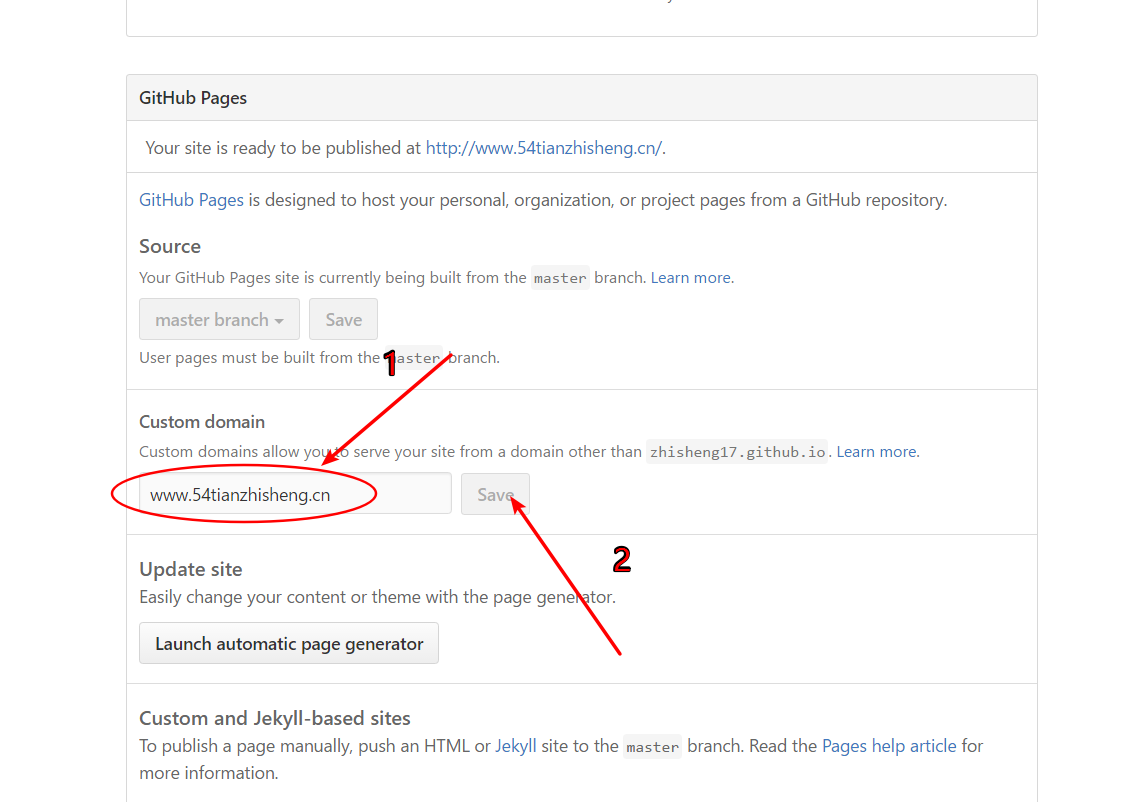Click the Custom and Jekyll-based sites heading
1143x802 pixels.
coord(275,718)
